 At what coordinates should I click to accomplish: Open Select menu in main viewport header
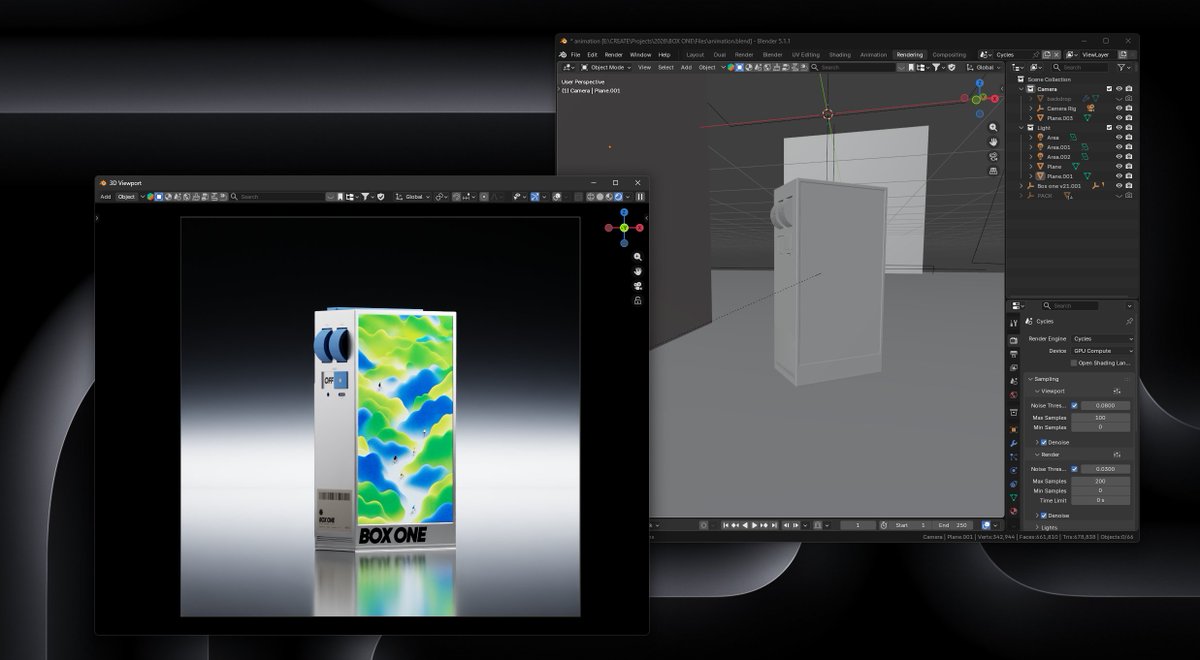[665, 67]
